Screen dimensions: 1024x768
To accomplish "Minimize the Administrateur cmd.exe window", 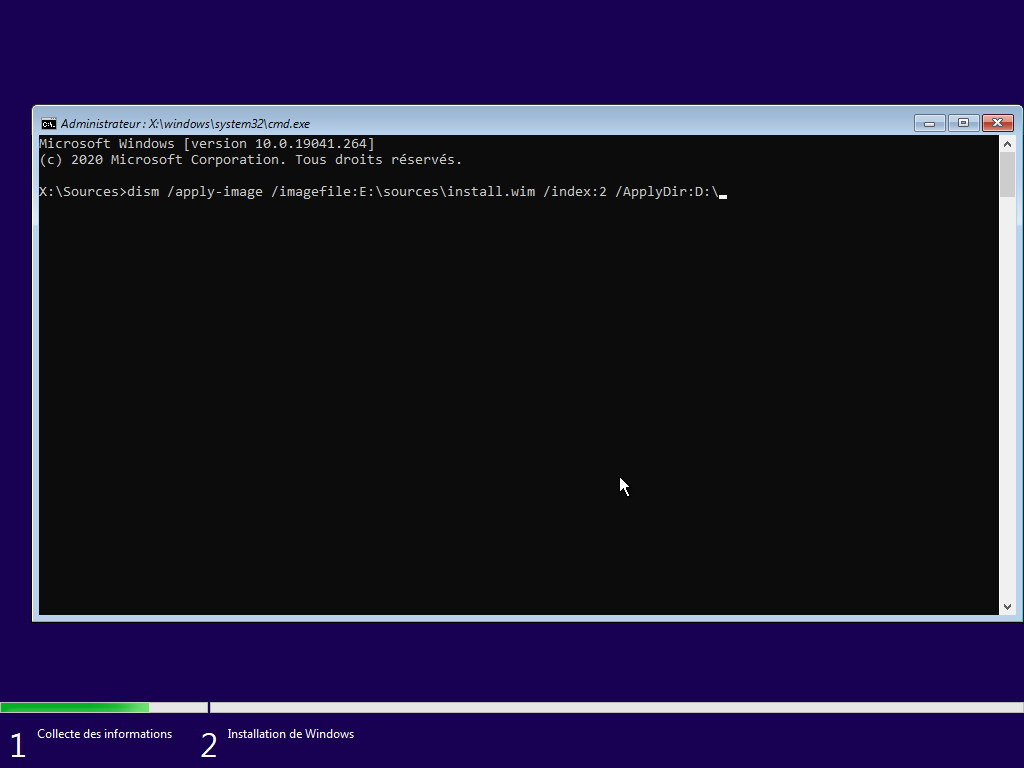I will 929,123.
